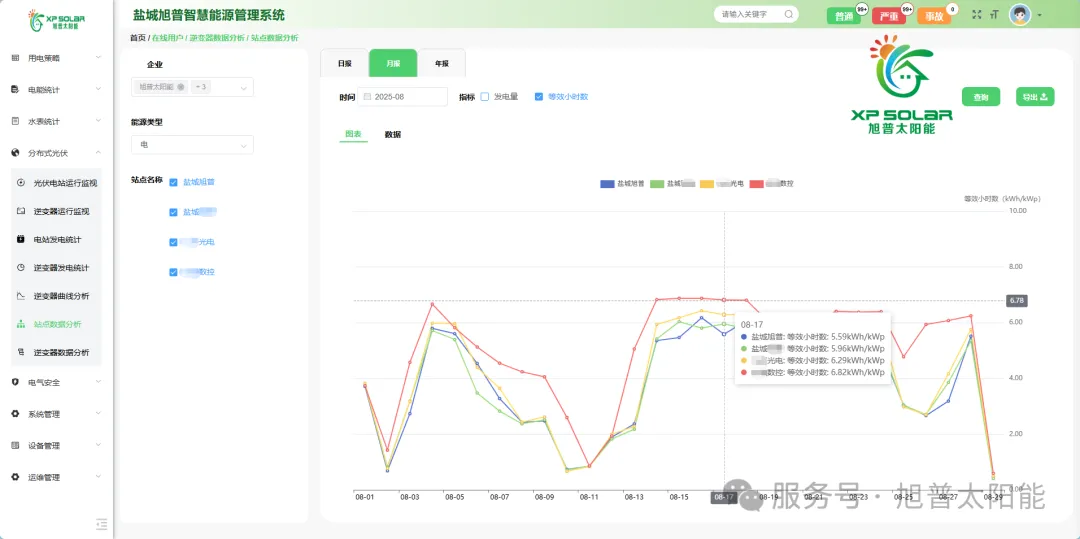Viewport: 1080px width, 539px height.
Task: Remove the 旭普太阳能 tag from 企业 field
Action: tap(181, 87)
